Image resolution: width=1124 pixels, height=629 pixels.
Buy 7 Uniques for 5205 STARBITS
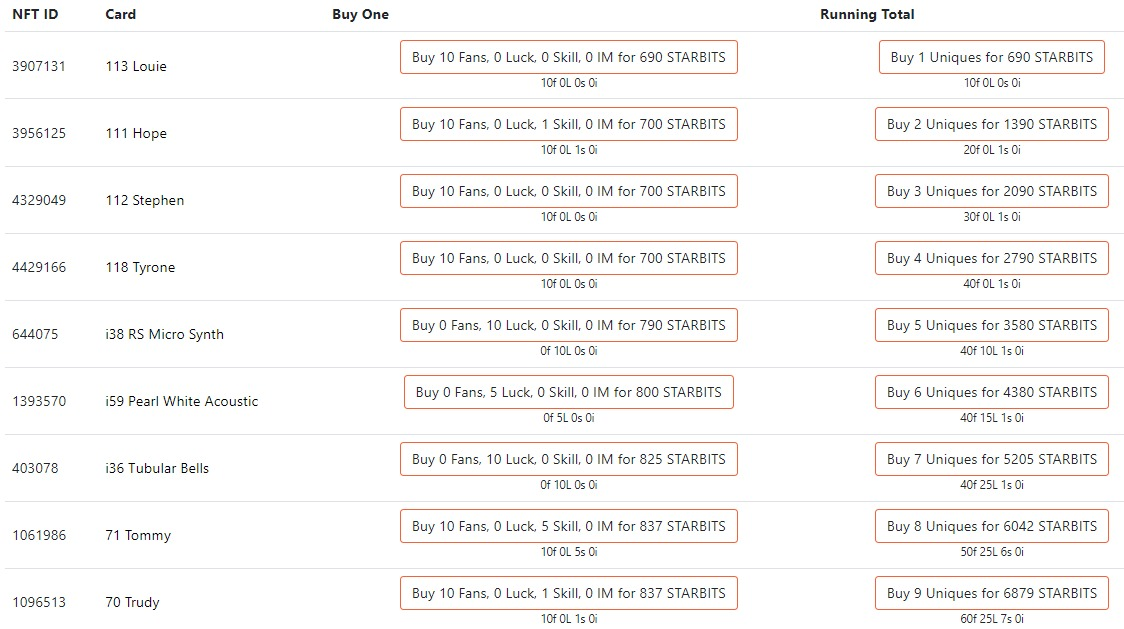pos(991,460)
